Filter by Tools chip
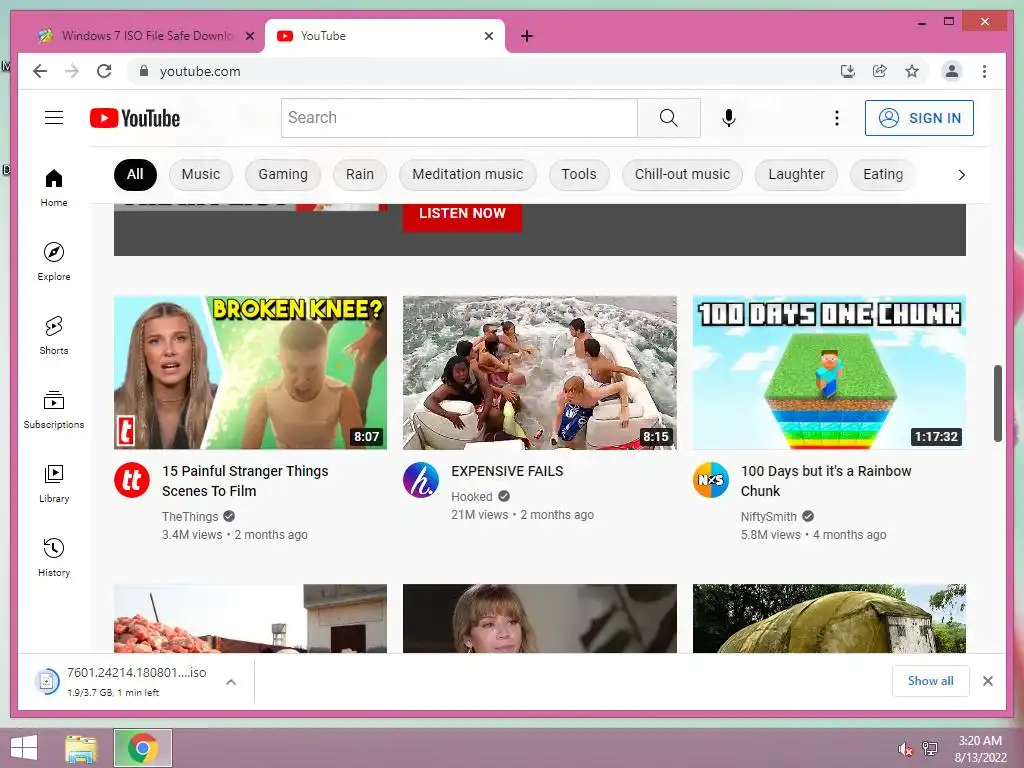The width and height of the screenshot is (1024, 768). (x=579, y=174)
